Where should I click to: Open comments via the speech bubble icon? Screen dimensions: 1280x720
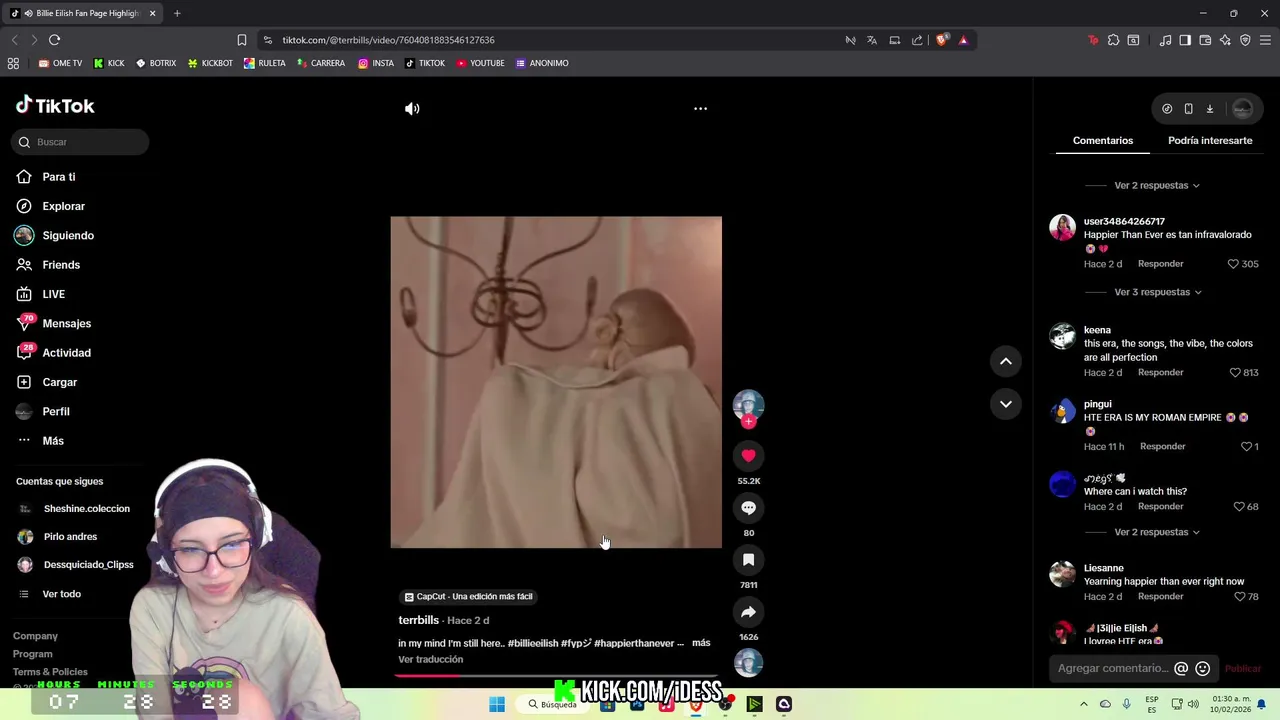748,508
